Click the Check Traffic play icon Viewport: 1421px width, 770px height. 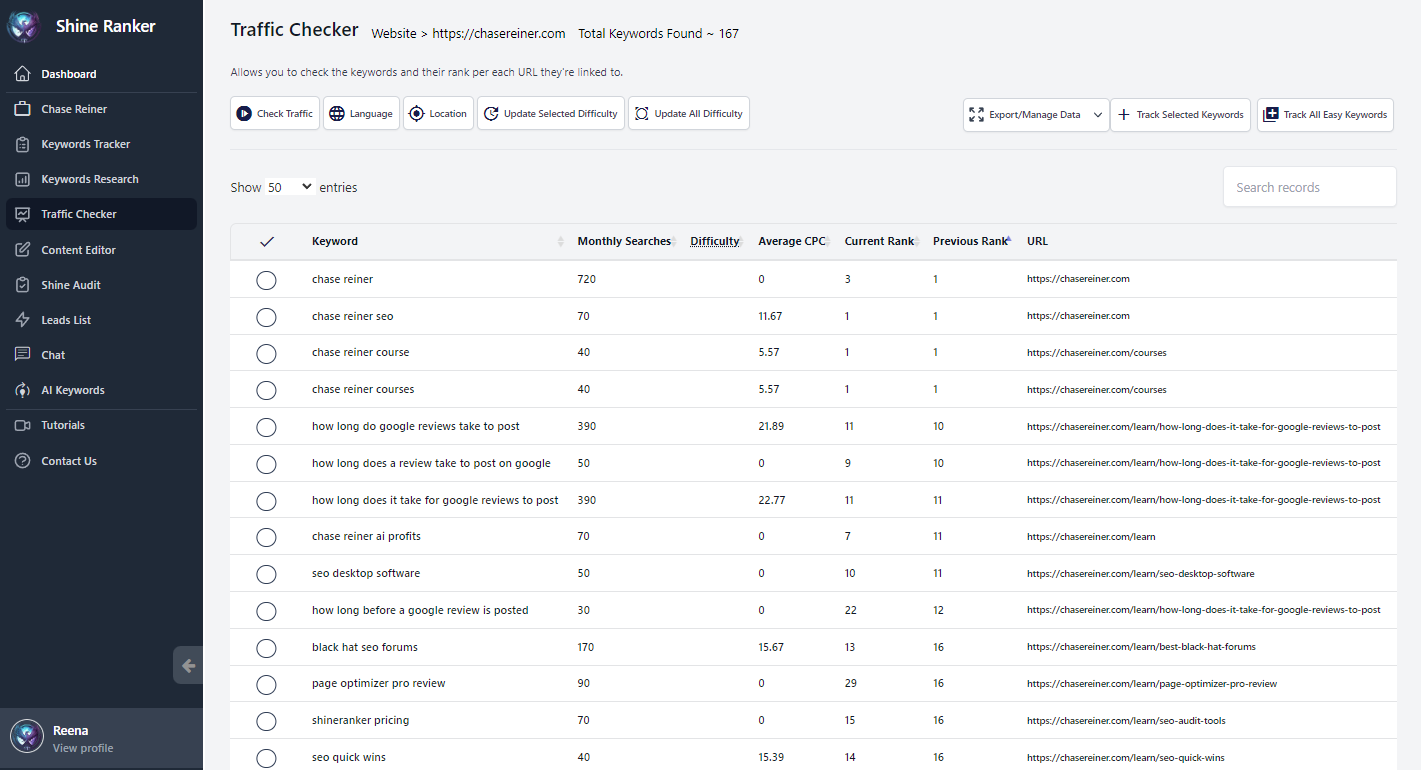[x=244, y=114]
